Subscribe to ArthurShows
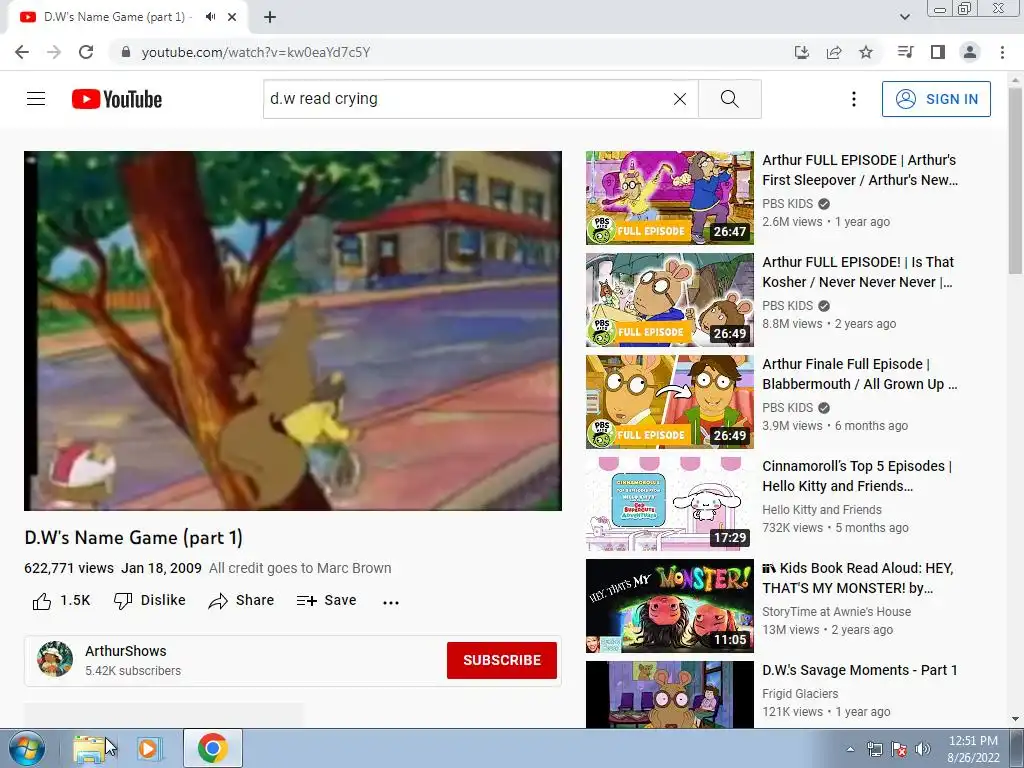The height and width of the screenshot is (768, 1024). coord(502,660)
